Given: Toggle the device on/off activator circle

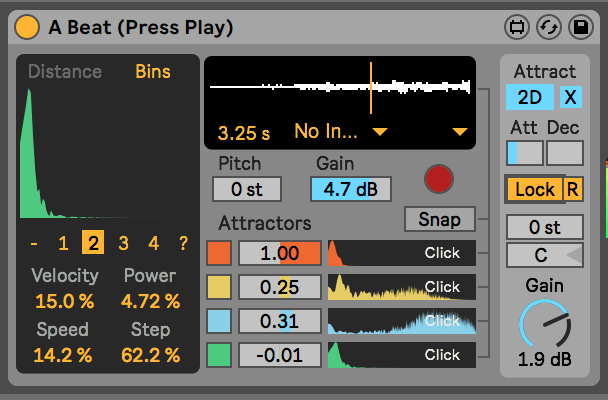Looking at the screenshot, I should tap(28, 26).
